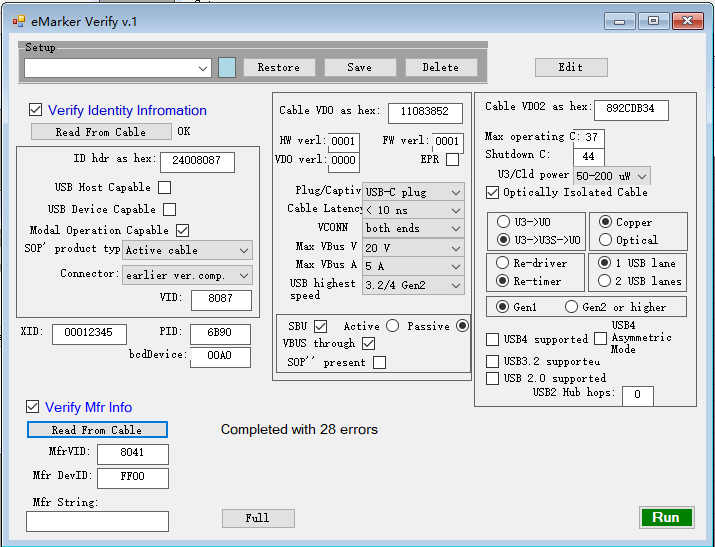
Task: Select 2 USB lanes option
Action: click(604, 281)
